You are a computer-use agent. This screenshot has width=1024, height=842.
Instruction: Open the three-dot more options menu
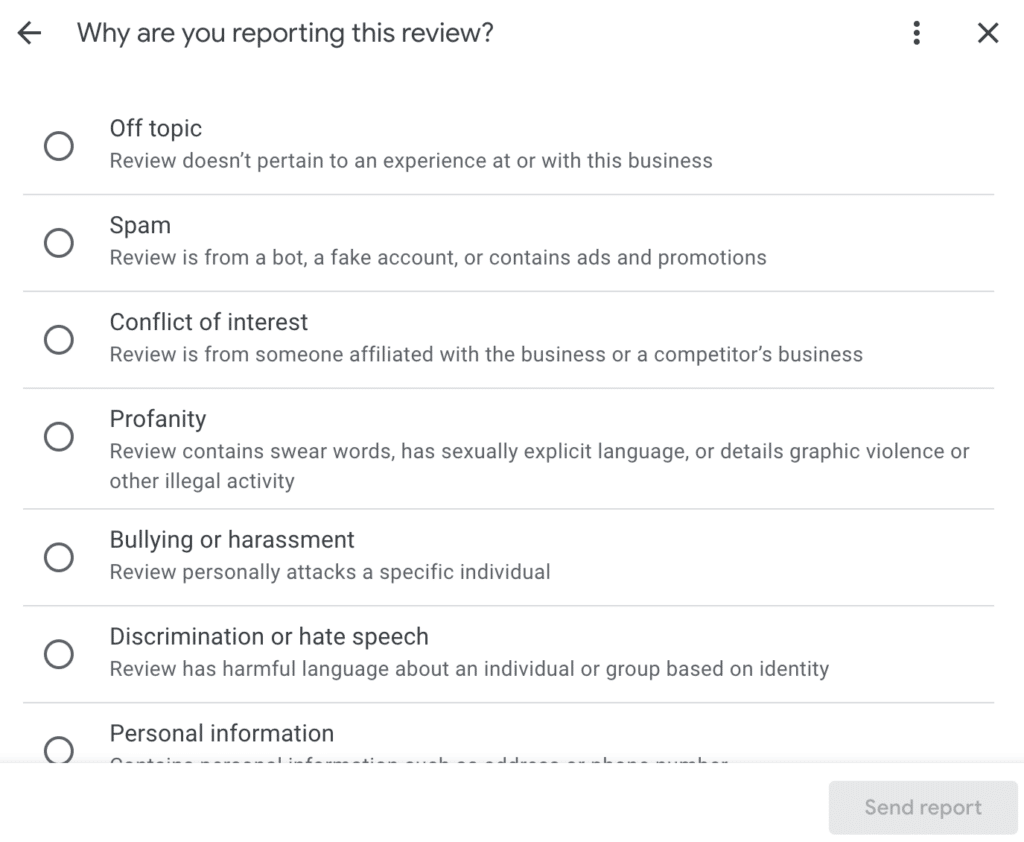coord(917,33)
